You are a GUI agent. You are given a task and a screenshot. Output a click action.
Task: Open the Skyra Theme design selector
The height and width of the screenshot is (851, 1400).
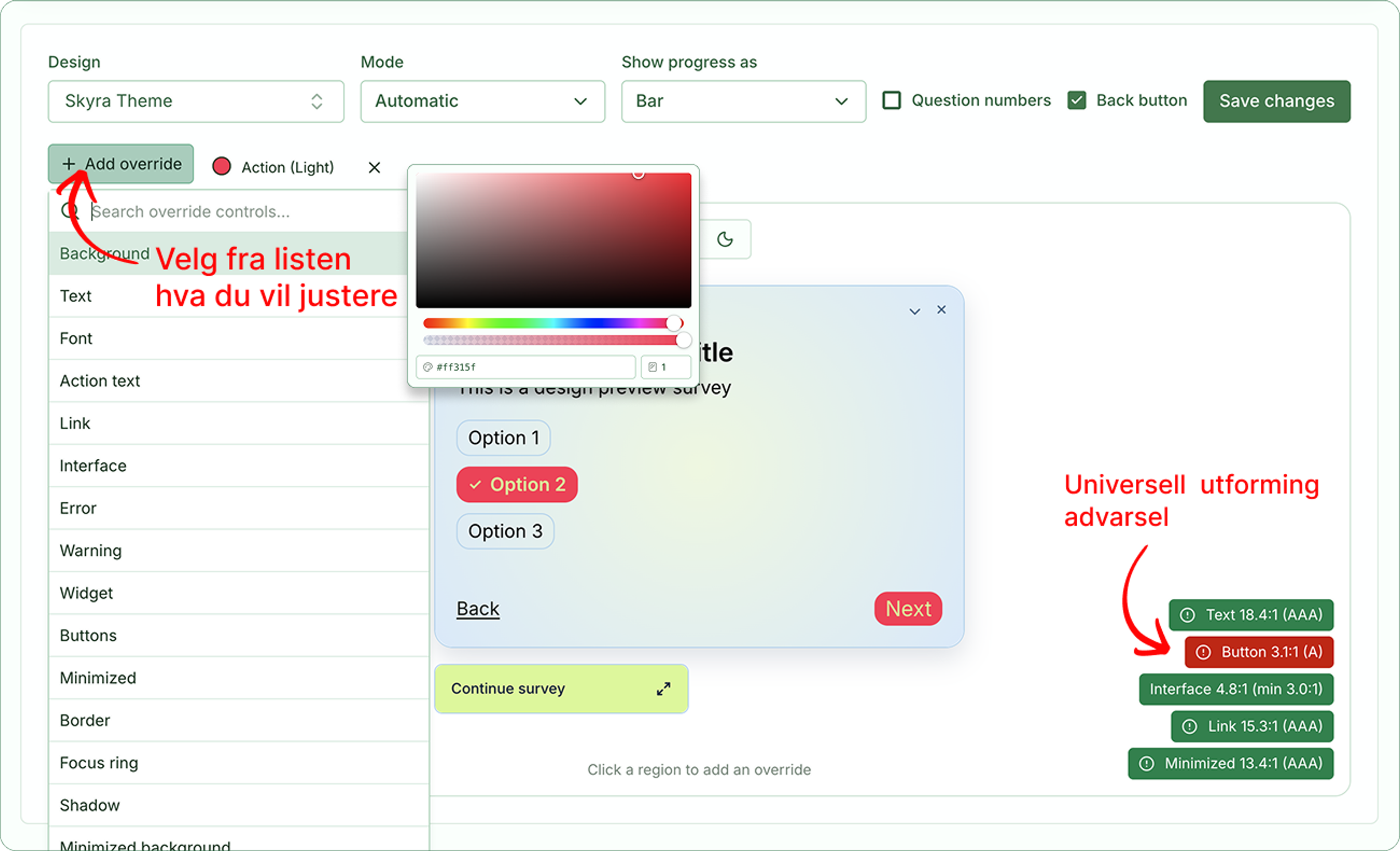(x=196, y=101)
